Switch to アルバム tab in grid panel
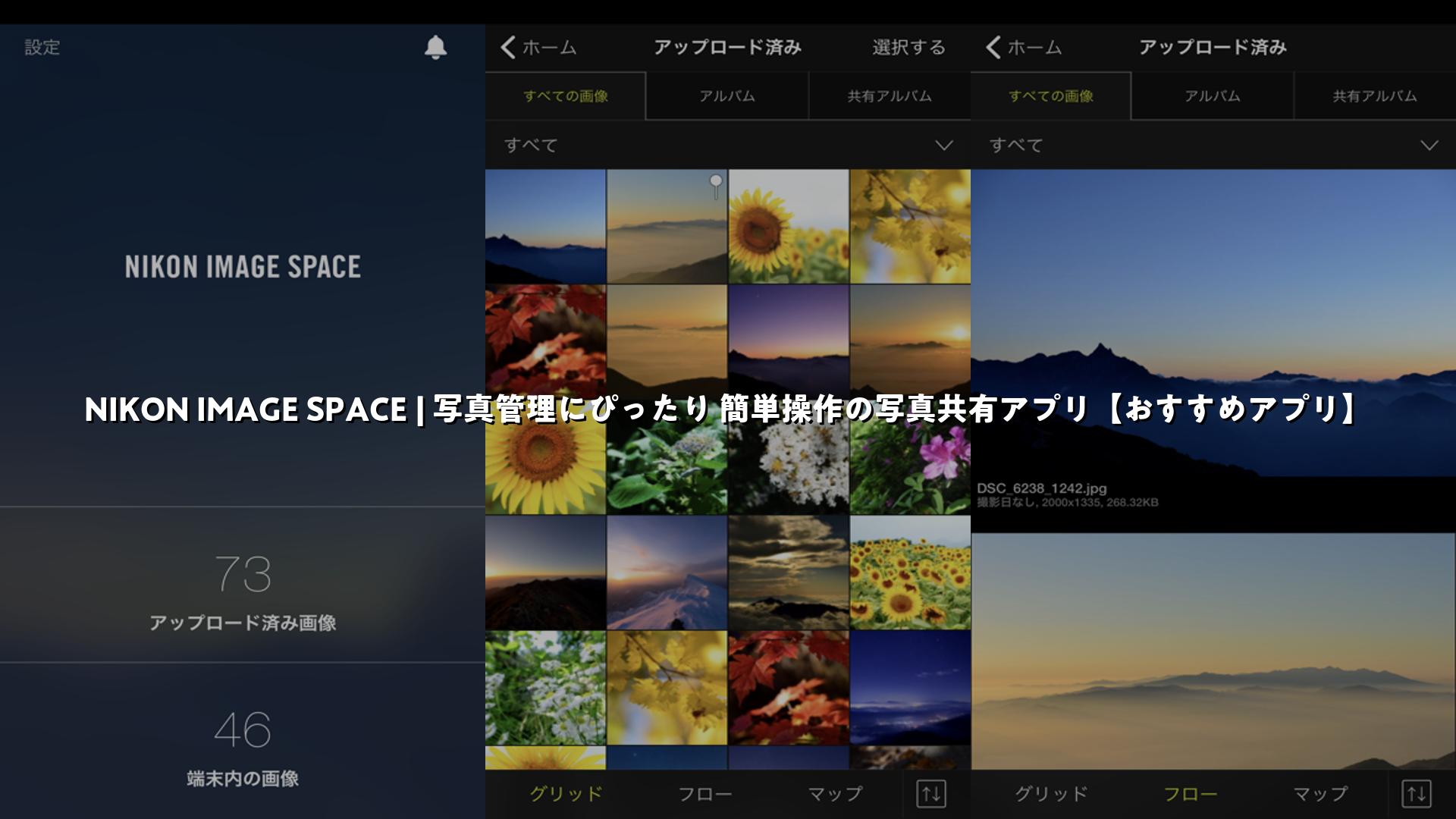The width and height of the screenshot is (1456, 819). (727, 96)
